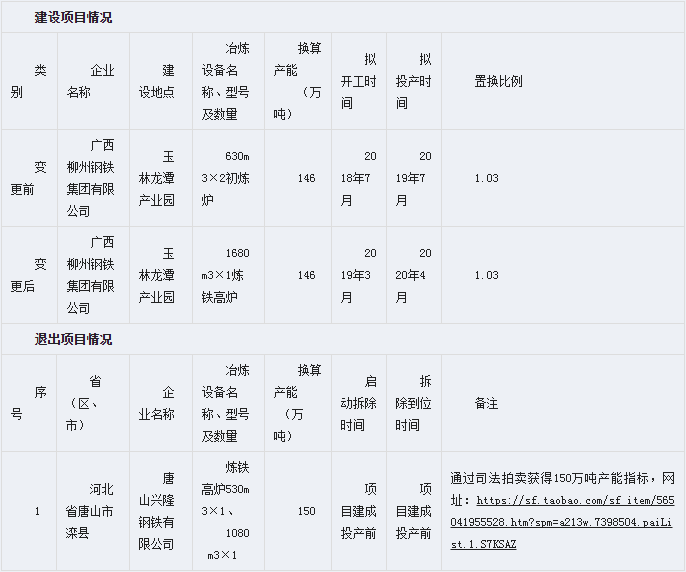
Task: Select the 置换比例 column header
Action: point(498,81)
